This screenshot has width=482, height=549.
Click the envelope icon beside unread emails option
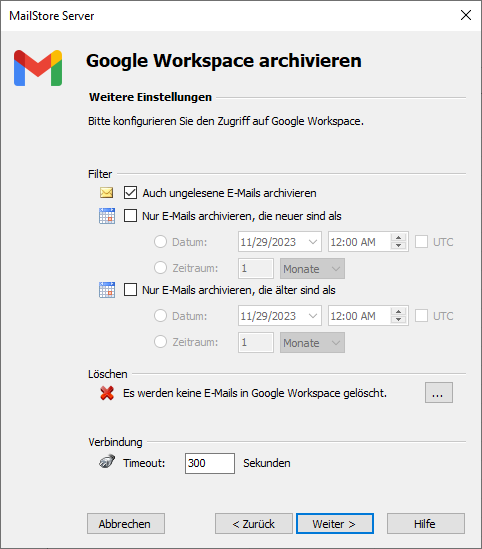click(x=106, y=193)
